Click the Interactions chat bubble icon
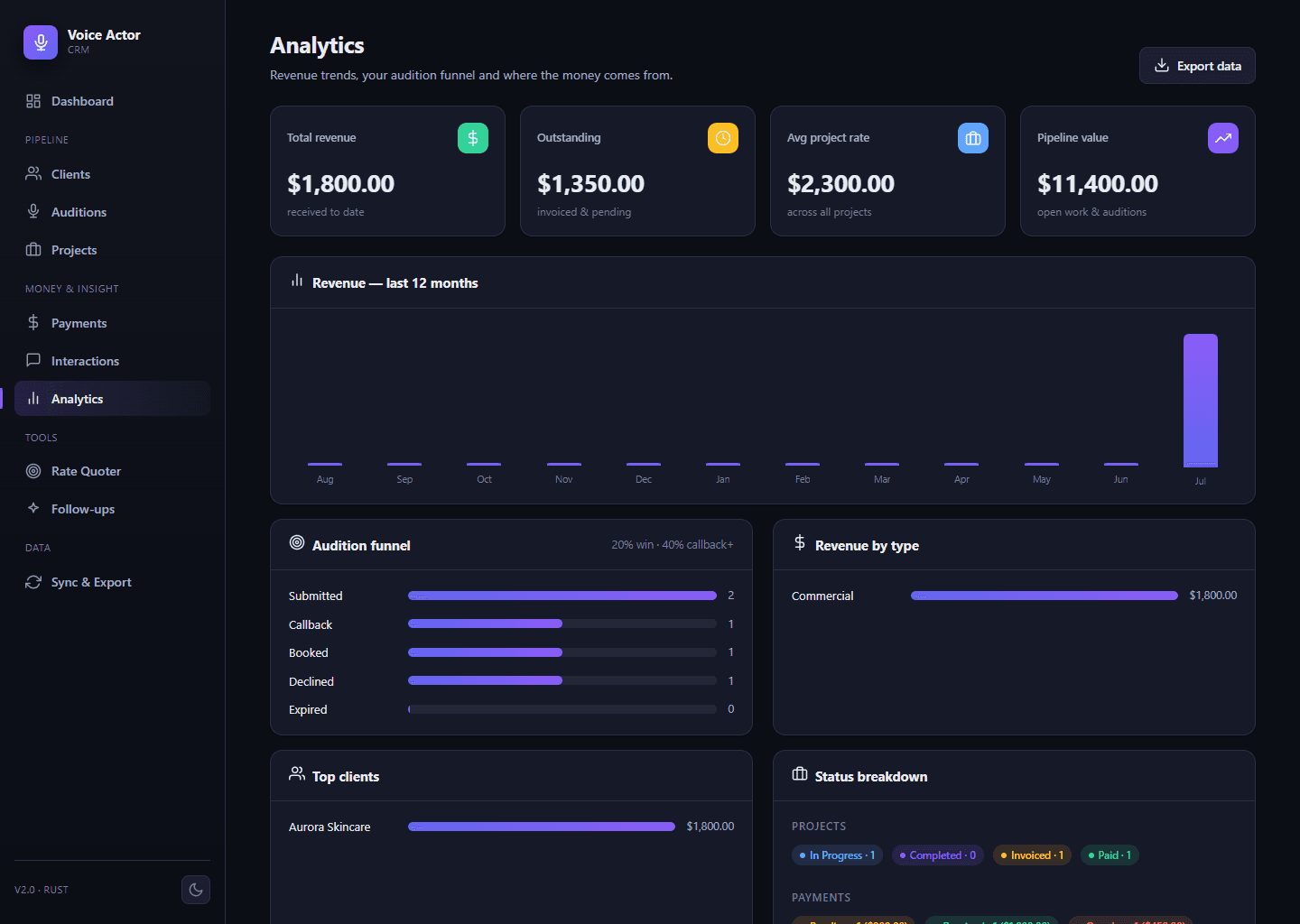Image resolution: width=1300 pixels, height=924 pixels. pos(33,361)
